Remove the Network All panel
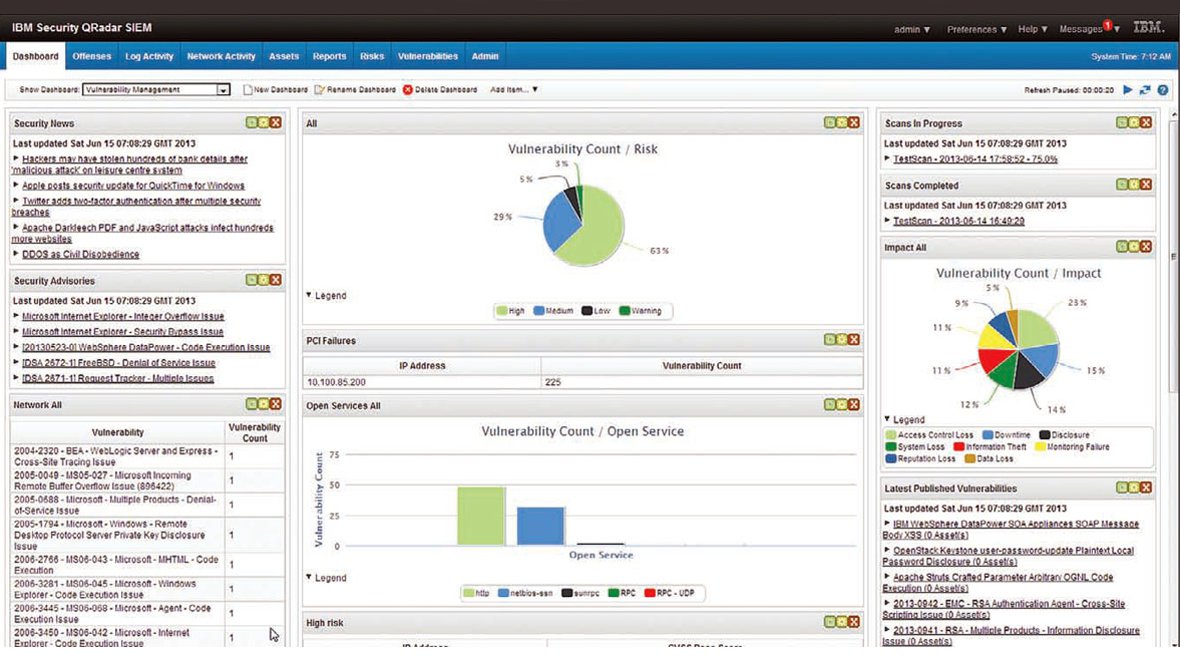 (275, 404)
